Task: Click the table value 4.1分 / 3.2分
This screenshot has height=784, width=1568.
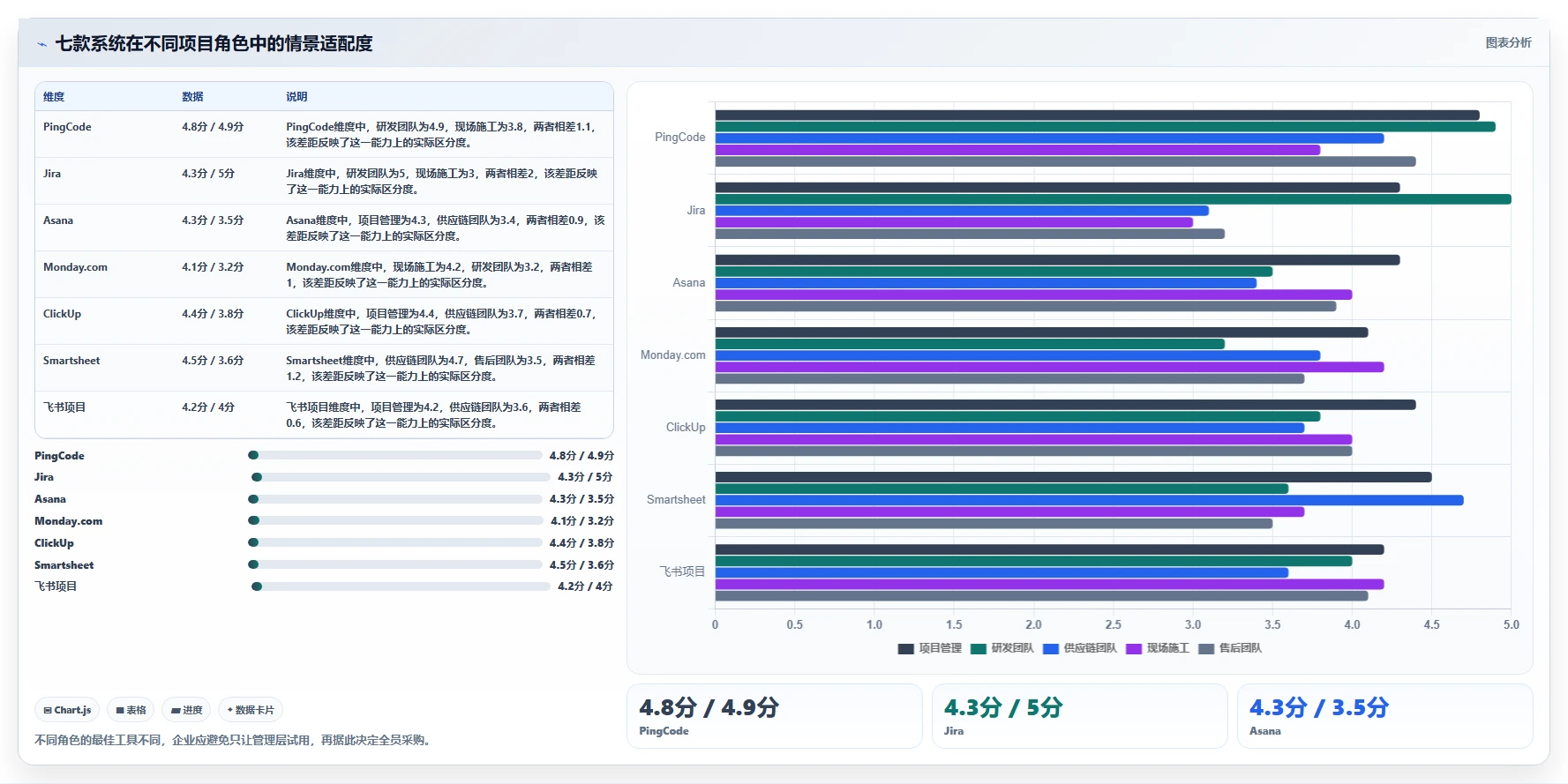Action: pyautogui.click(x=213, y=267)
